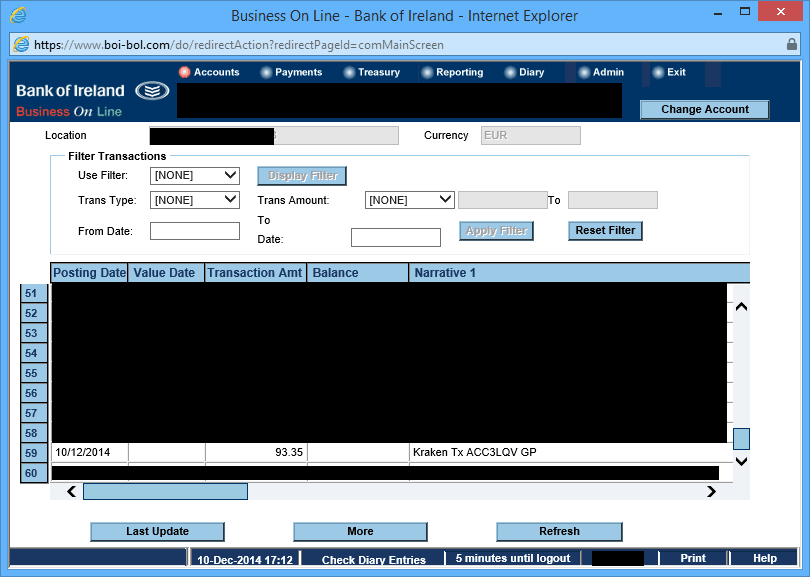Select row number 51
This screenshot has width=810, height=577.
pyautogui.click(x=34, y=293)
